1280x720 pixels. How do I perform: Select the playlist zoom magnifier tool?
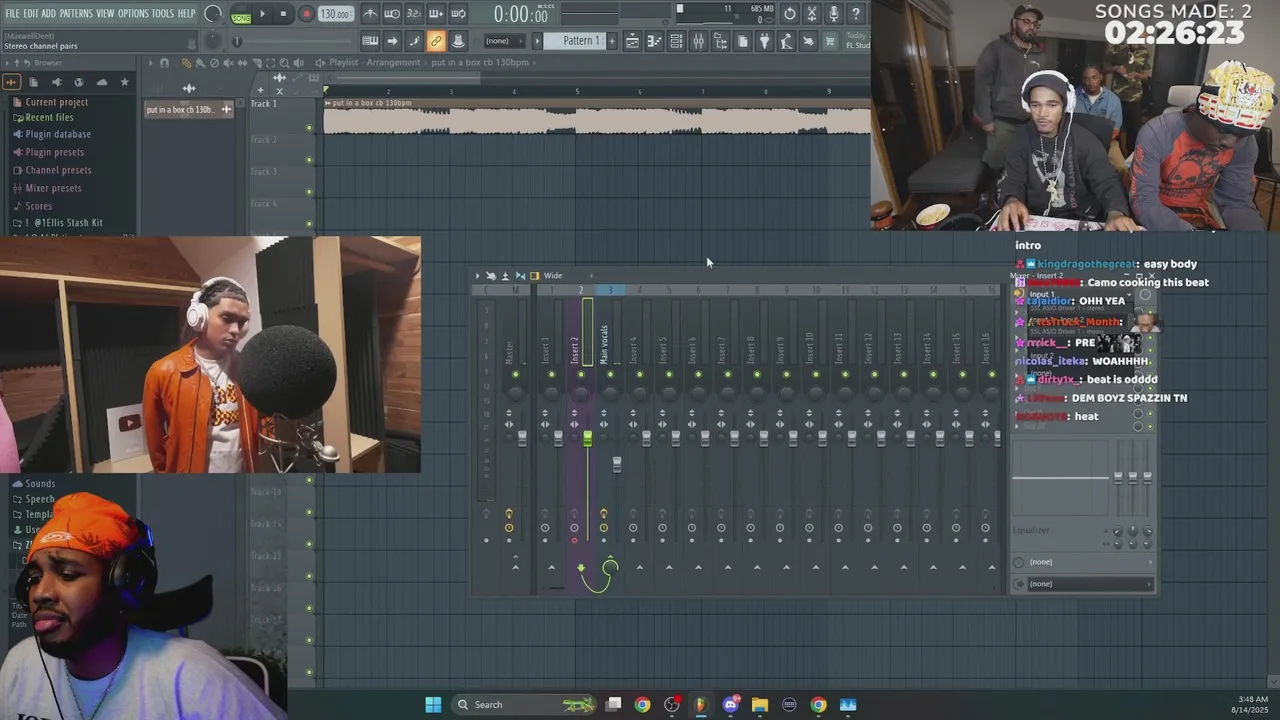[x=285, y=63]
